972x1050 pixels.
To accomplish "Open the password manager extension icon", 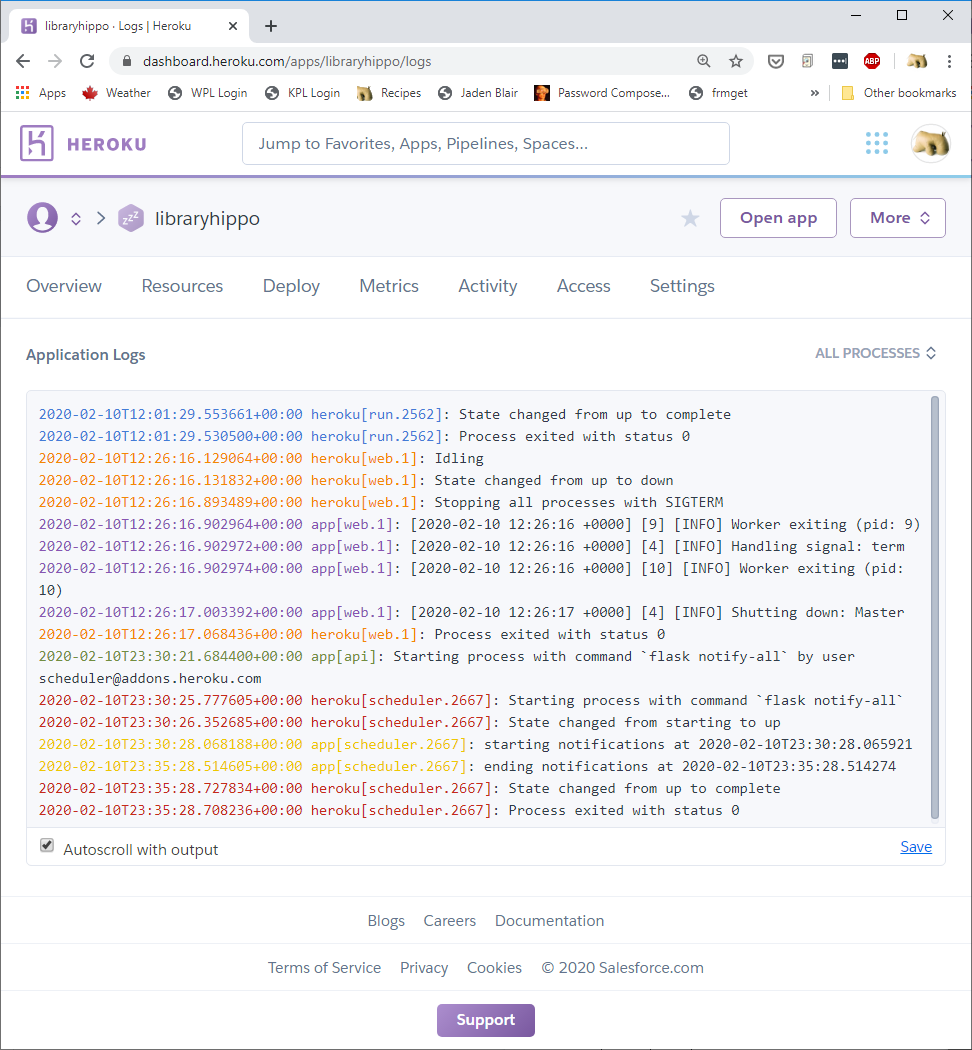I will [x=839, y=61].
